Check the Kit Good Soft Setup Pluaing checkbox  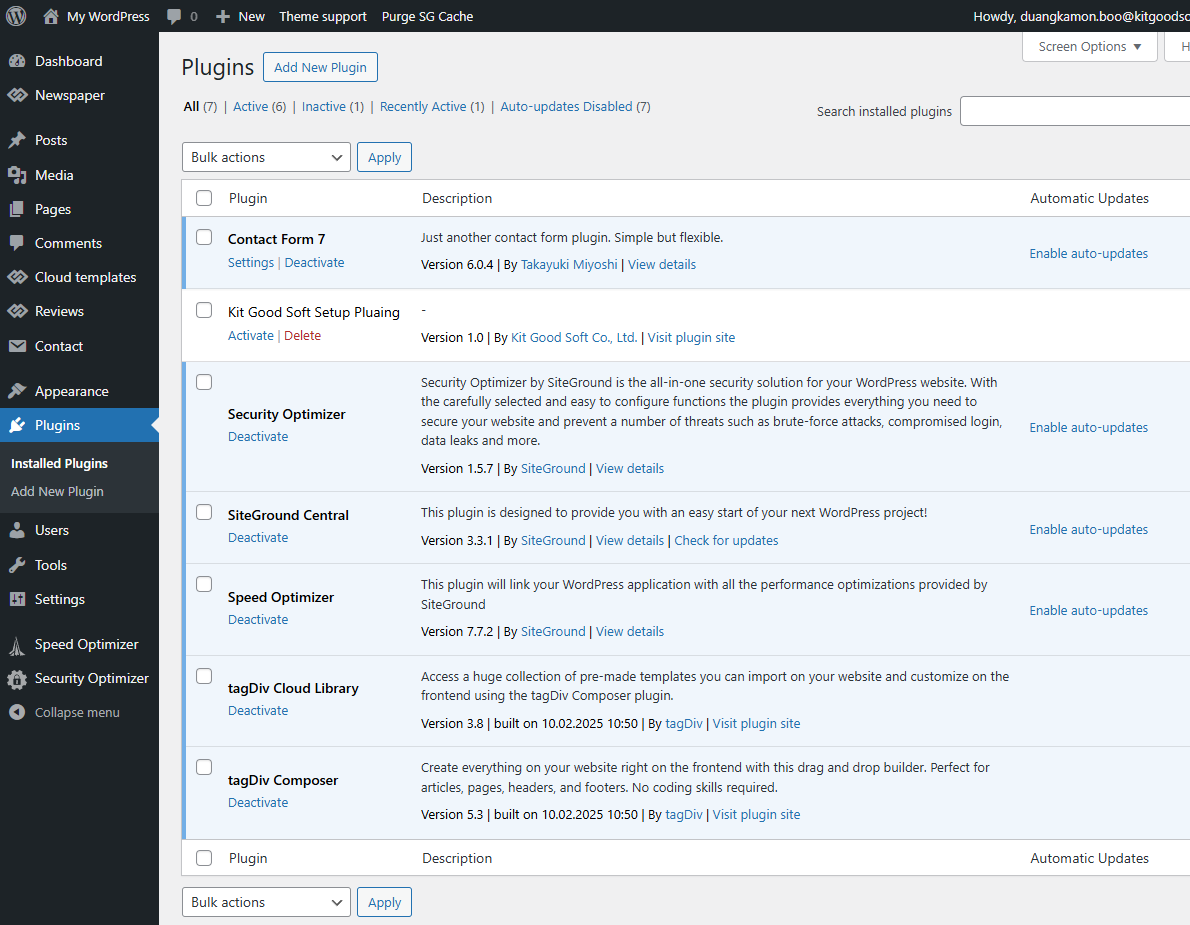(204, 310)
